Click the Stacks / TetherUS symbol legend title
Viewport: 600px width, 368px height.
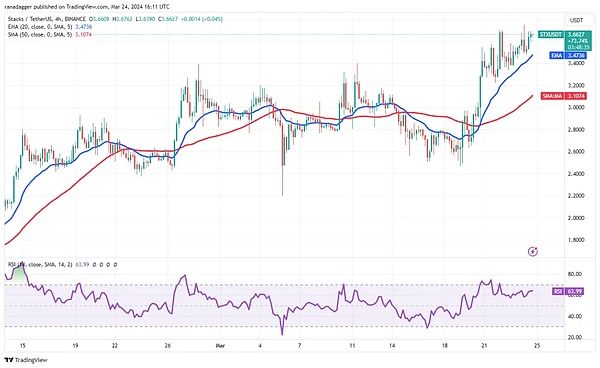point(47,19)
